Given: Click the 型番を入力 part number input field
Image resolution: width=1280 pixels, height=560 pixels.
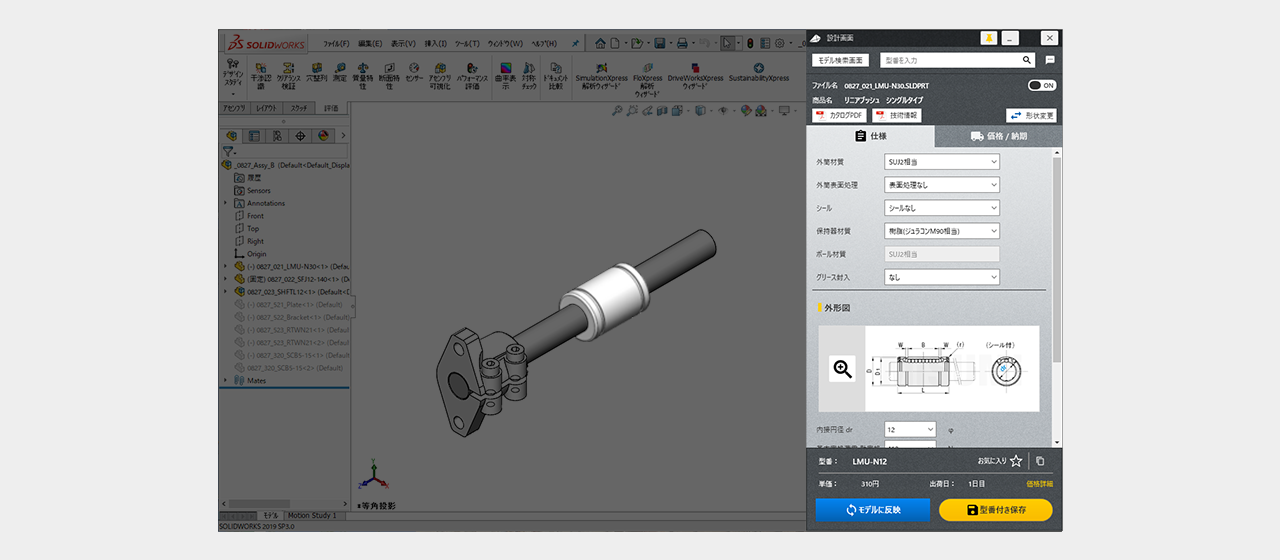Looking at the screenshot, I should pyautogui.click(x=947, y=60).
